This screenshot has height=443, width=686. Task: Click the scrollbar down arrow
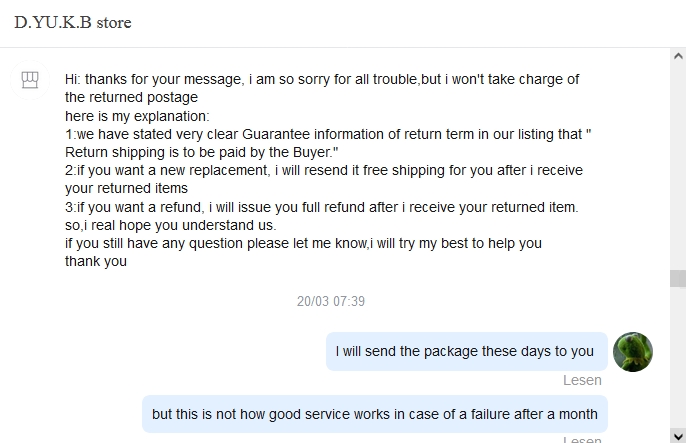(x=678, y=436)
